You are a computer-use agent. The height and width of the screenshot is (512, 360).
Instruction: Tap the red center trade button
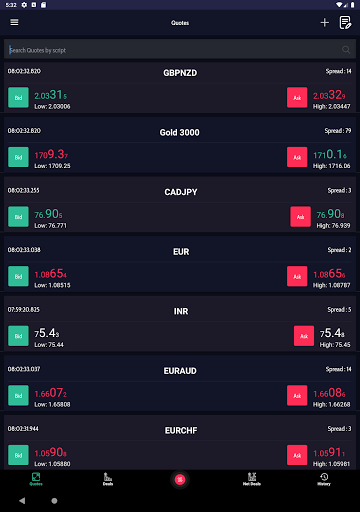tap(180, 479)
